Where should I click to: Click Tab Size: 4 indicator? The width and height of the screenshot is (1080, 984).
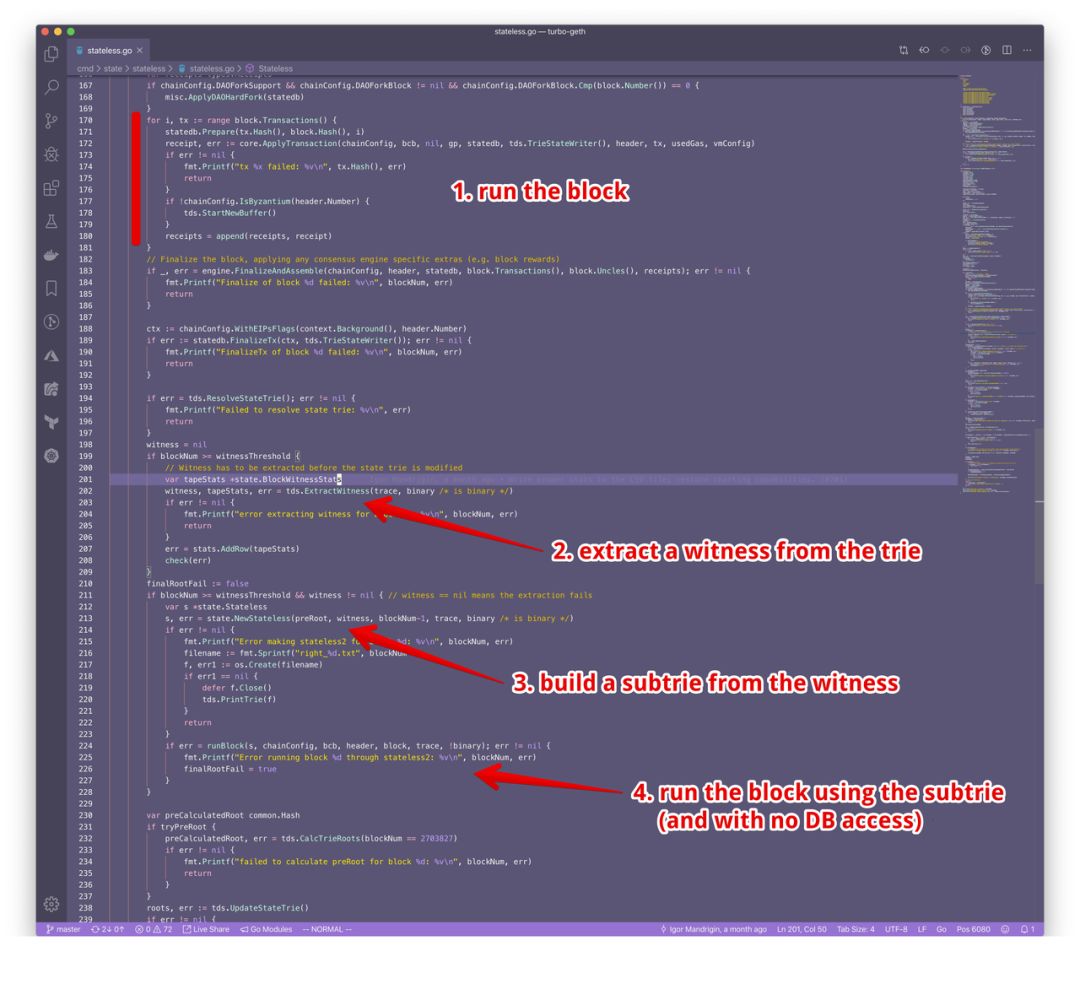click(x=855, y=929)
